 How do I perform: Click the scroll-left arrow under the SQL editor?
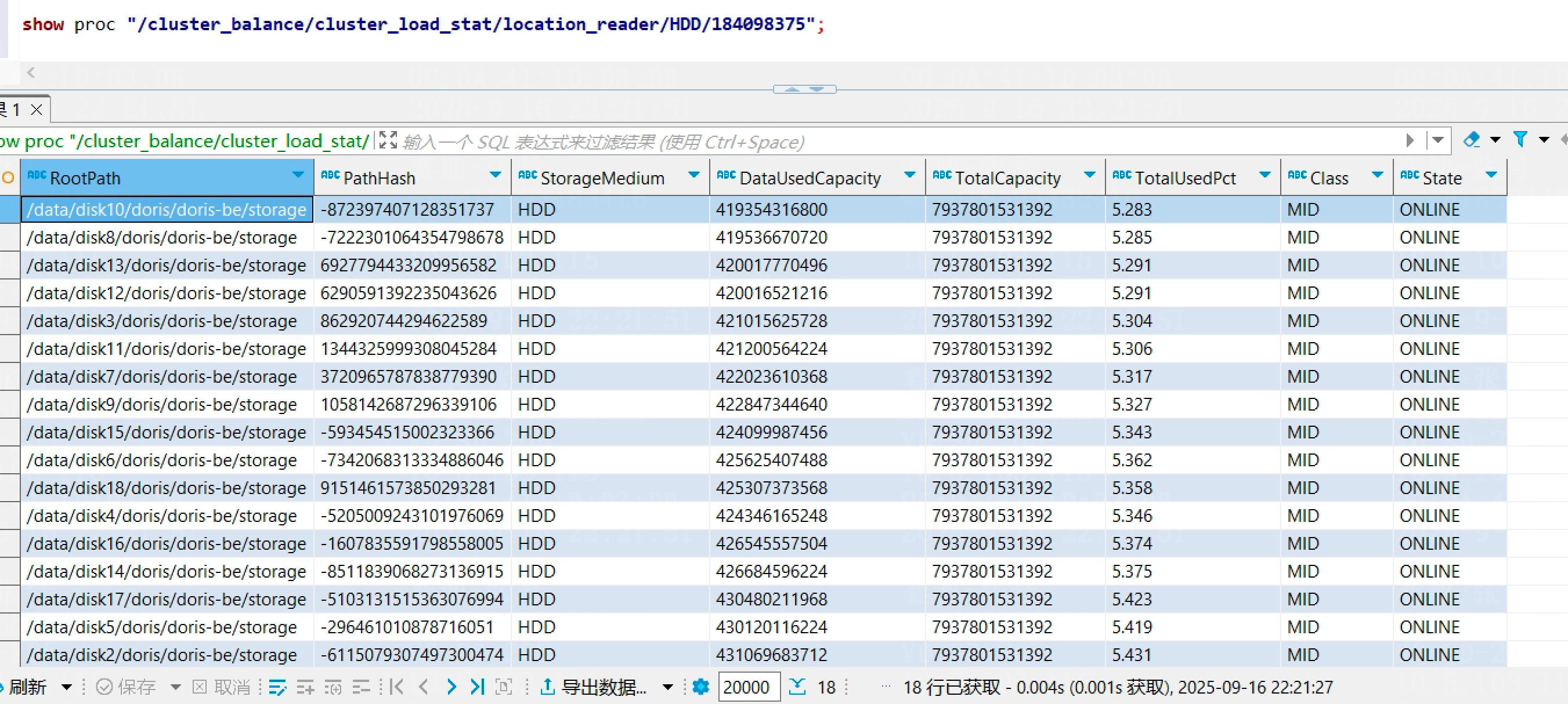pyautogui.click(x=31, y=73)
